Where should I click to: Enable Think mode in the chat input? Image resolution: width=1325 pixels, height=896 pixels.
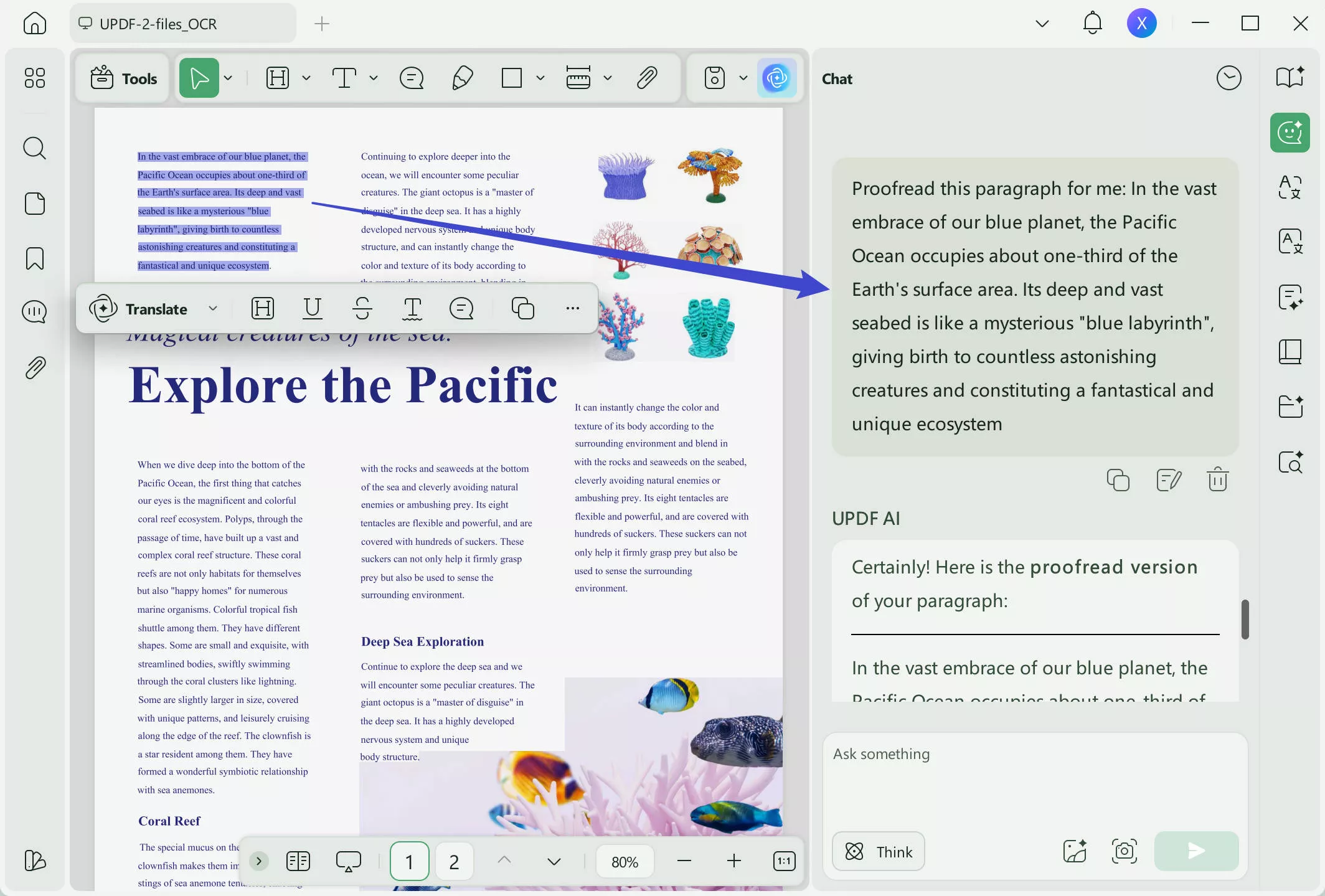(x=878, y=851)
